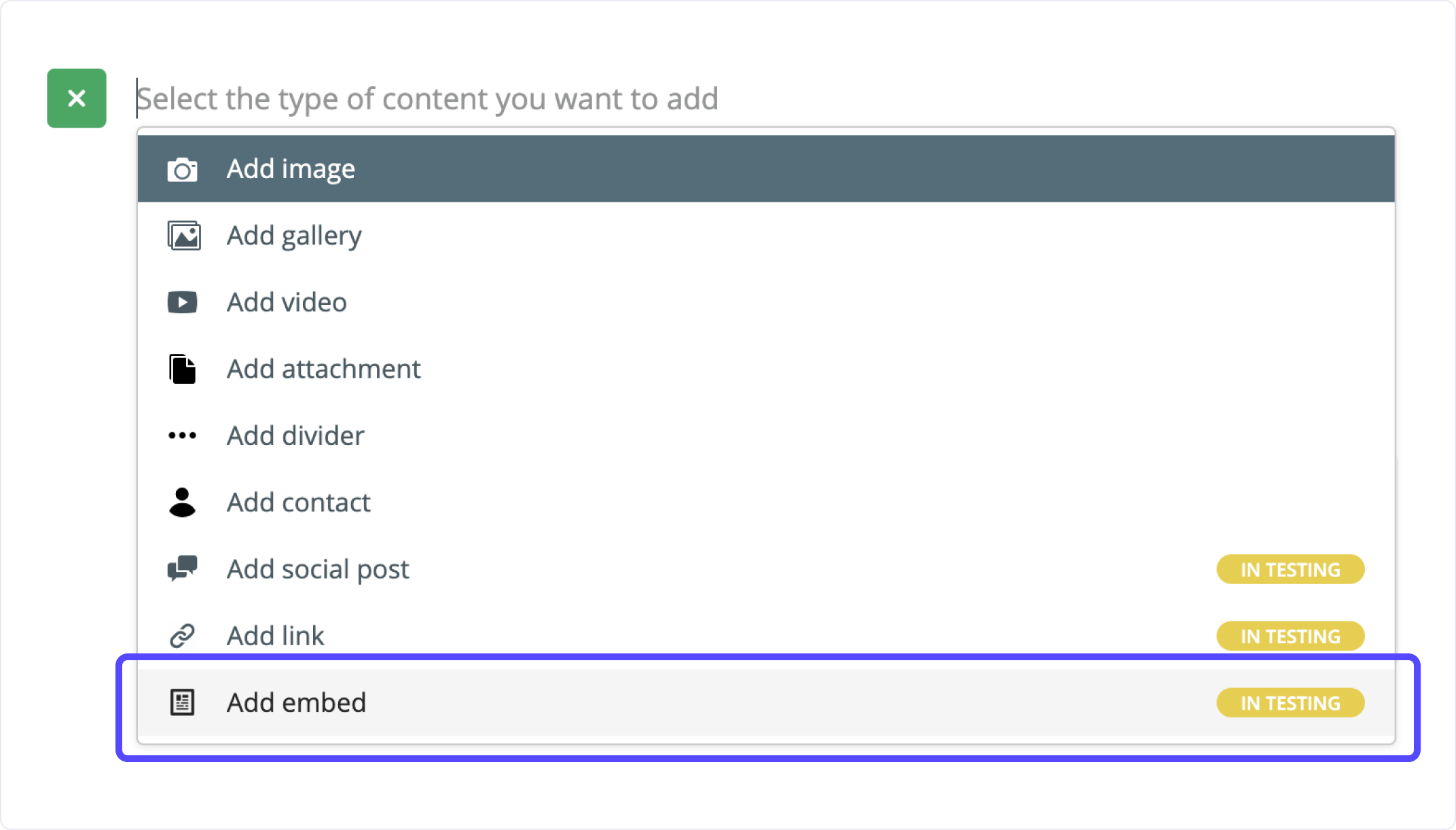This screenshot has height=830, width=1456.
Task: Close the content picker with green X
Action: 77,98
